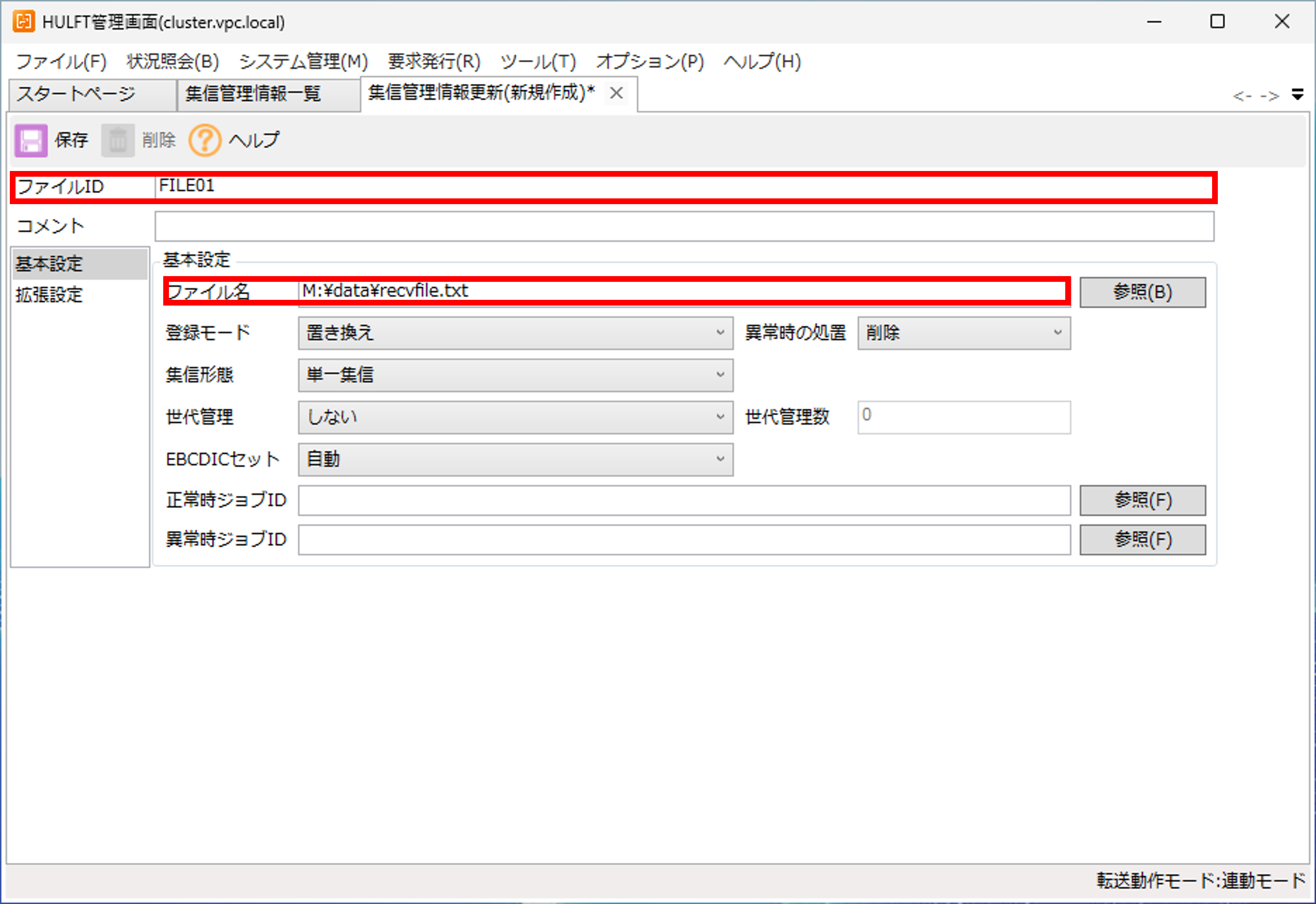Click the grayed-out trash Delete icon
1316x904 pixels.
pos(118,140)
